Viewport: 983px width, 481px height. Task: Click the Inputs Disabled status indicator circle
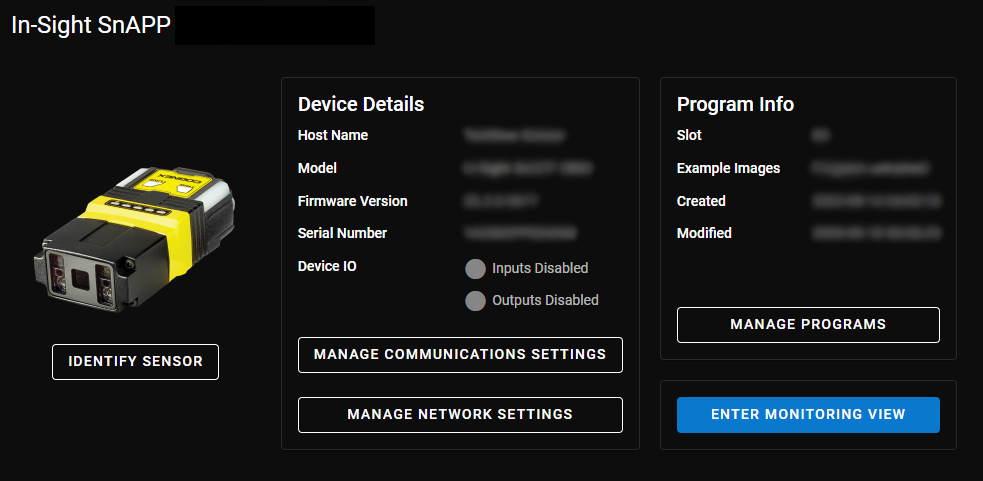(476, 268)
